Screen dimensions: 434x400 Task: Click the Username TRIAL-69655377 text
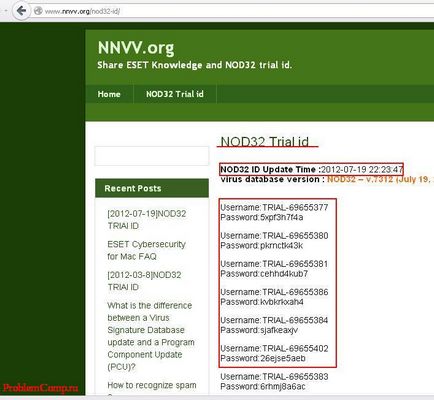[274, 207]
